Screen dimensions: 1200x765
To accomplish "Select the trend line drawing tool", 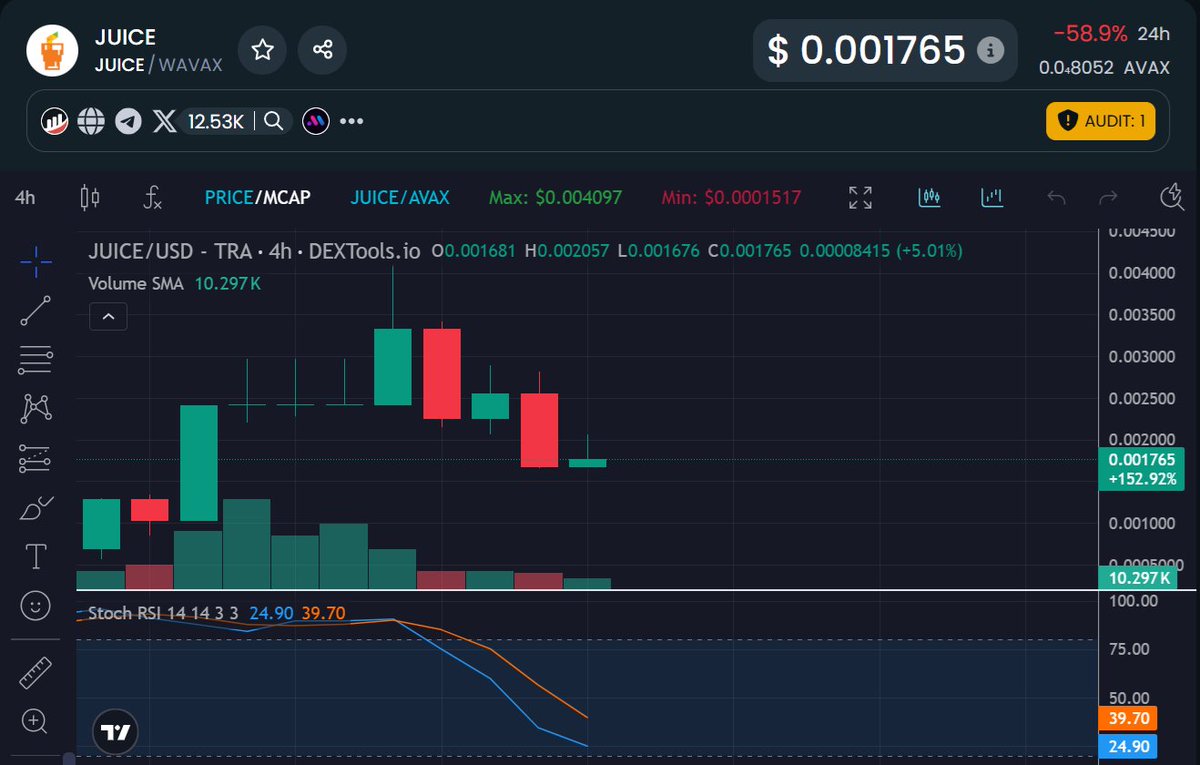I will (35, 311).
